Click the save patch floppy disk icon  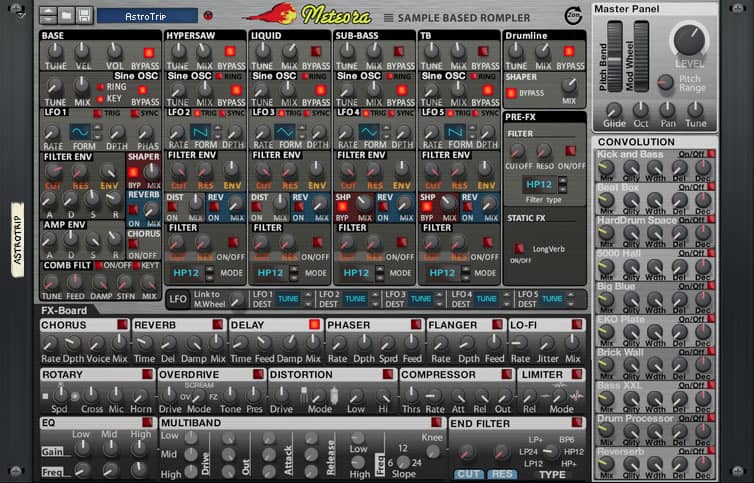point(84,15)
